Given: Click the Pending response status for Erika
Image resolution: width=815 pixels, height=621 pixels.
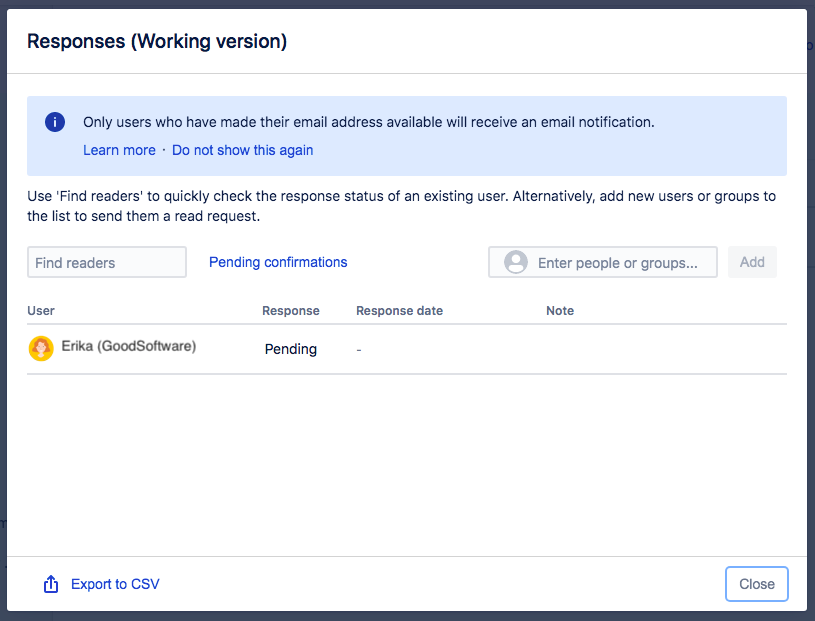Looking at the screenshot, I should pyautogui.click(x=291, y=349).
